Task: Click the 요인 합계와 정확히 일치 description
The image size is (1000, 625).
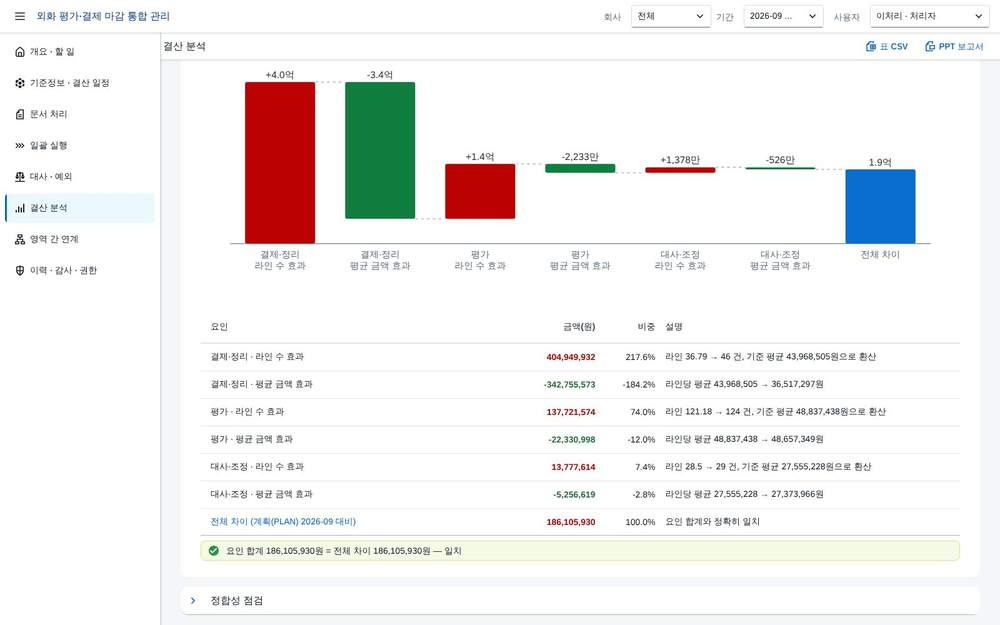Action: pyautogui.click(x=712, y=522)
